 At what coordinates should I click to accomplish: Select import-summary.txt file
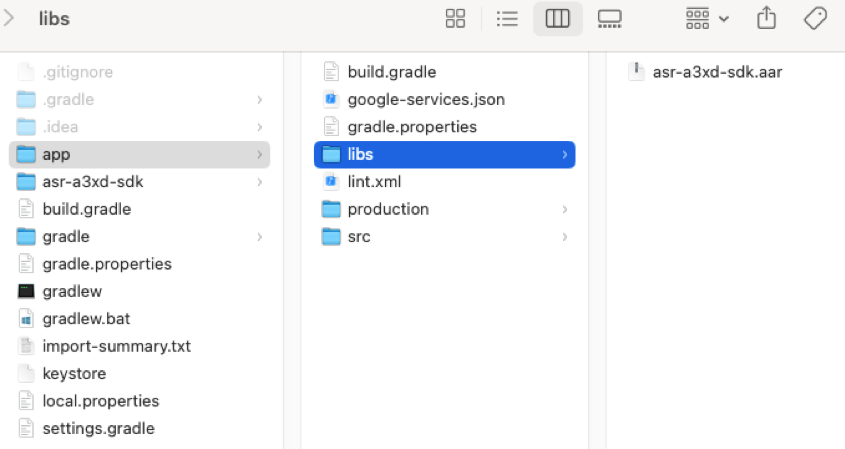pyautogui.click(x=116, y=346)
